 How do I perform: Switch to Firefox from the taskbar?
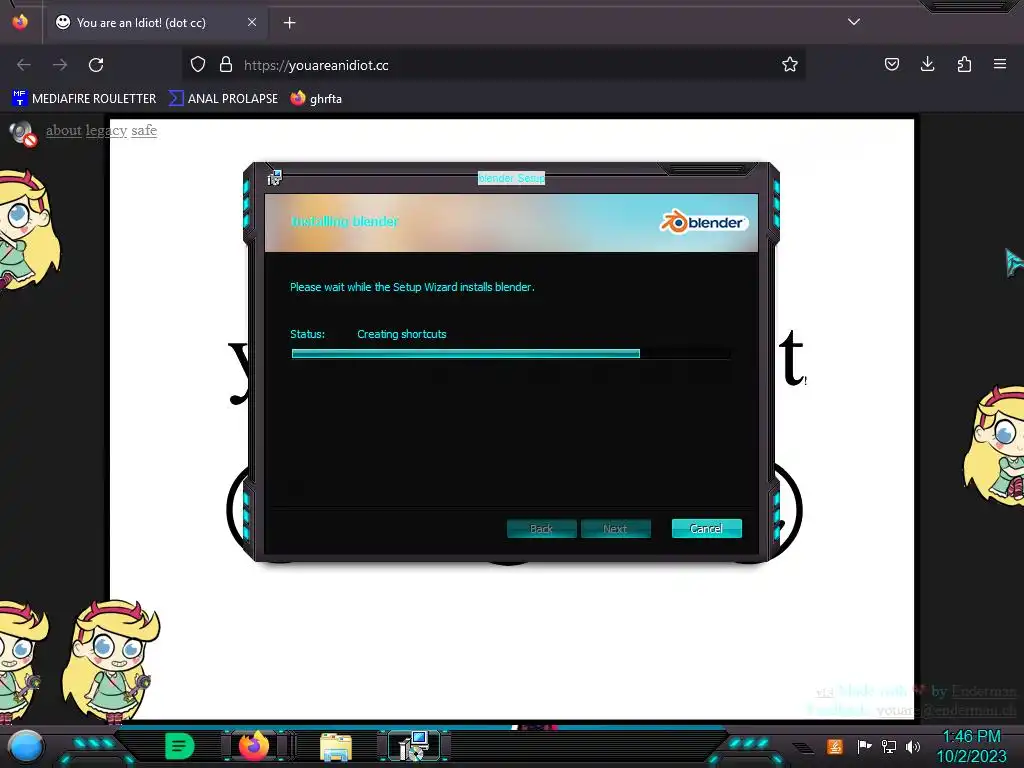[254, 746]
